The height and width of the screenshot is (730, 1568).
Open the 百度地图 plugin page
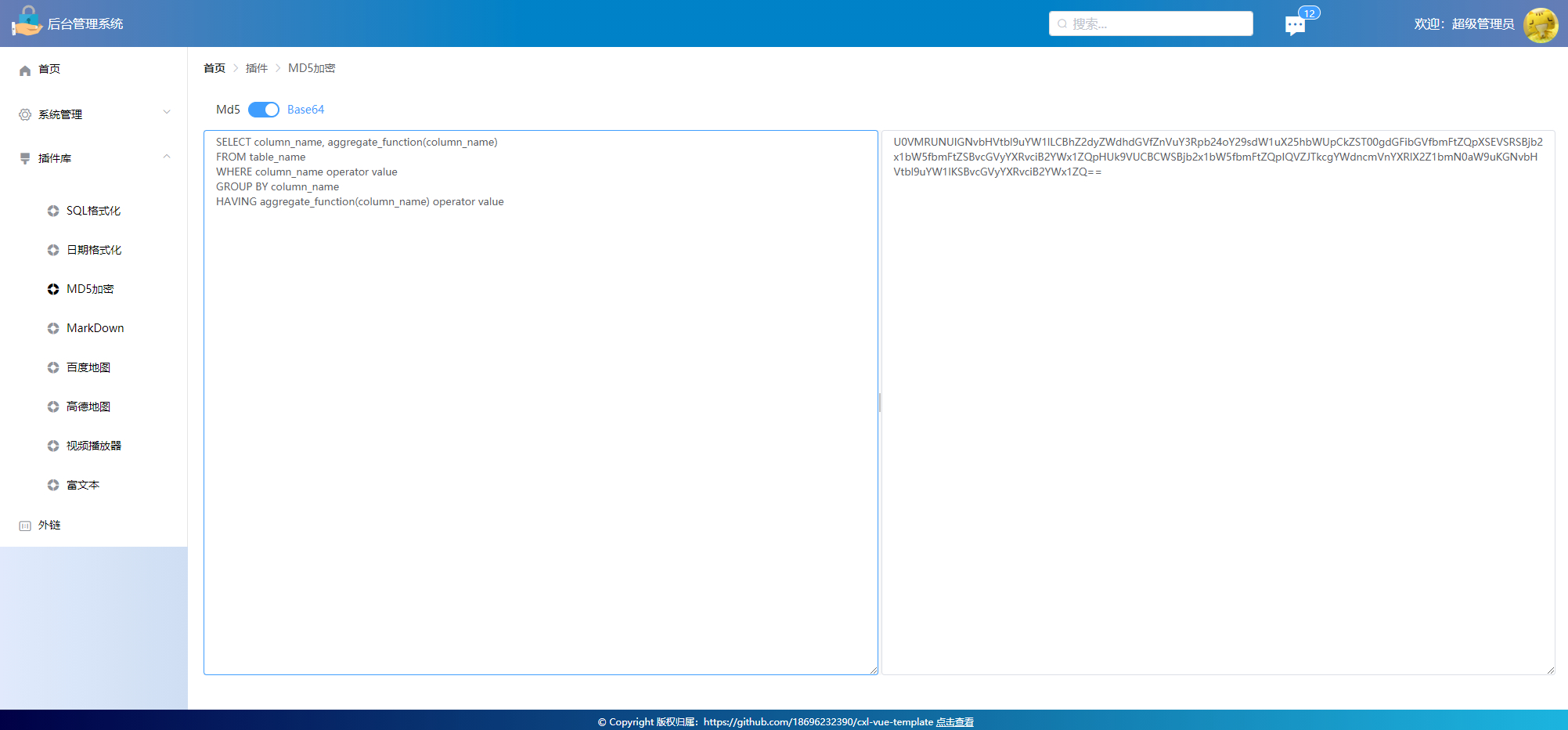[x=94, y=367]
